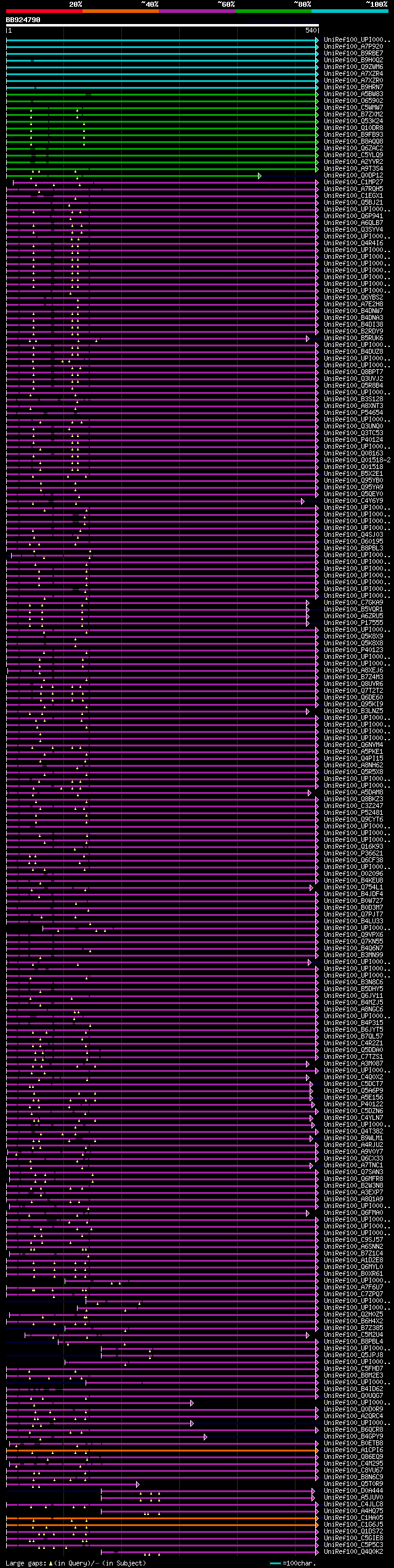The width and height of the screenshot is (394, 1568).
Task: Click the cyan ~100% identity legend segment
Action: click(x=350, y=11)
